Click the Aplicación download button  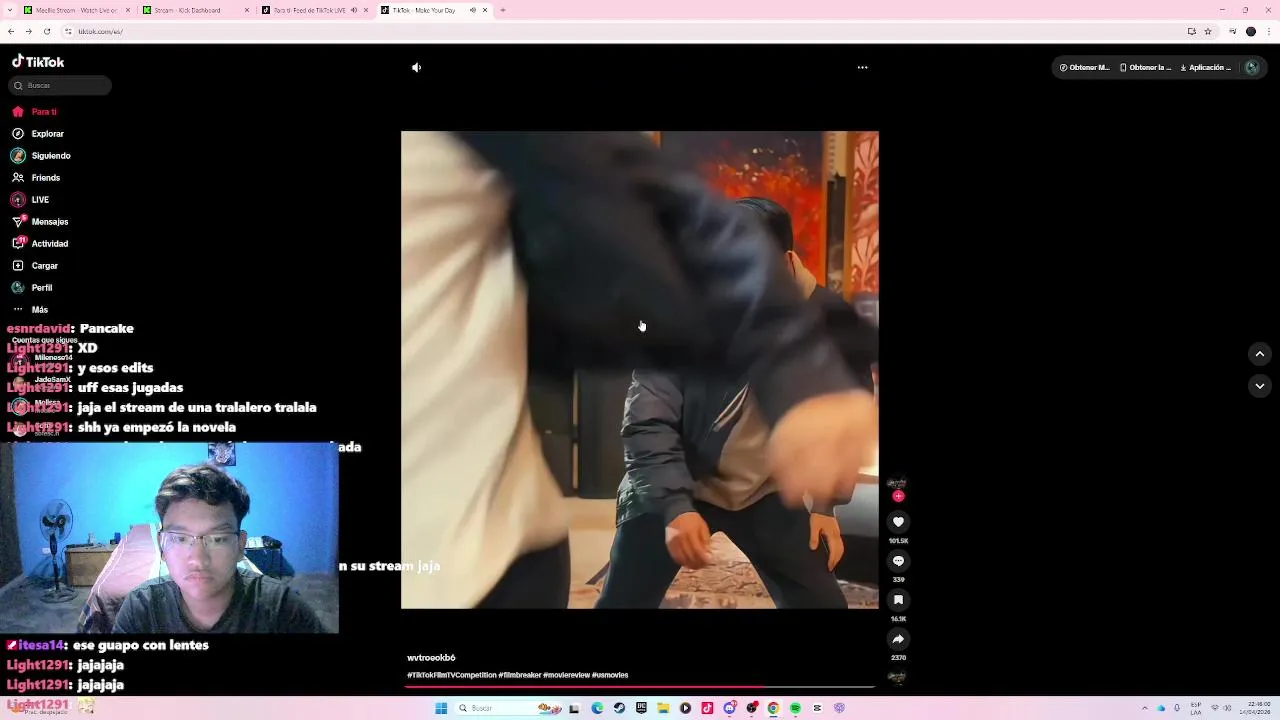[x=1206, y=68]
